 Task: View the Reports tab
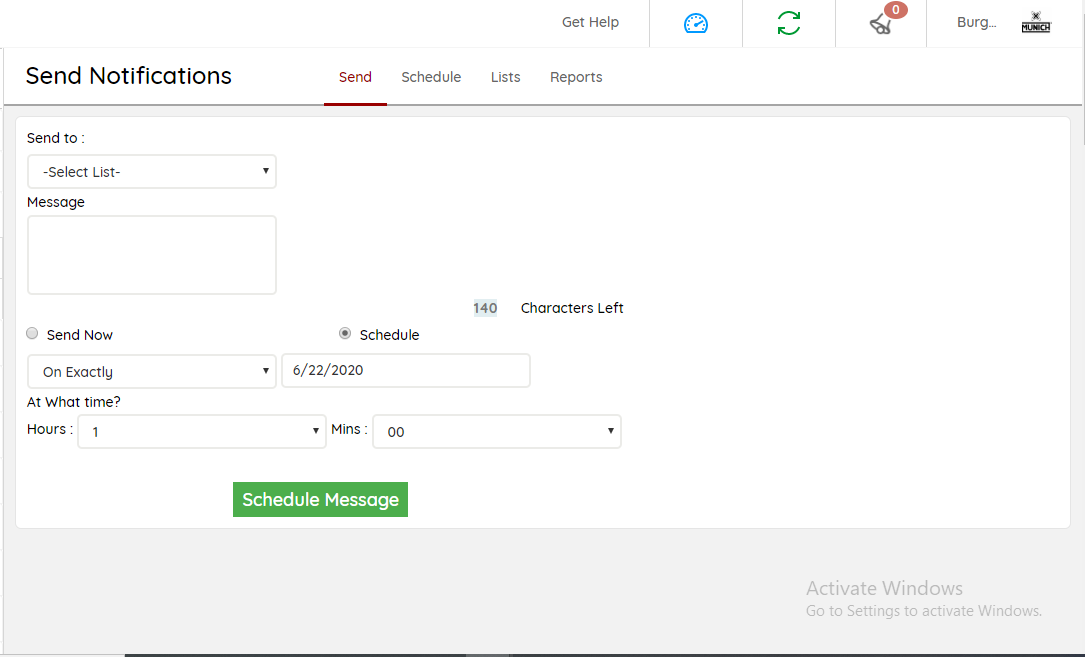(x=576, y=77)
